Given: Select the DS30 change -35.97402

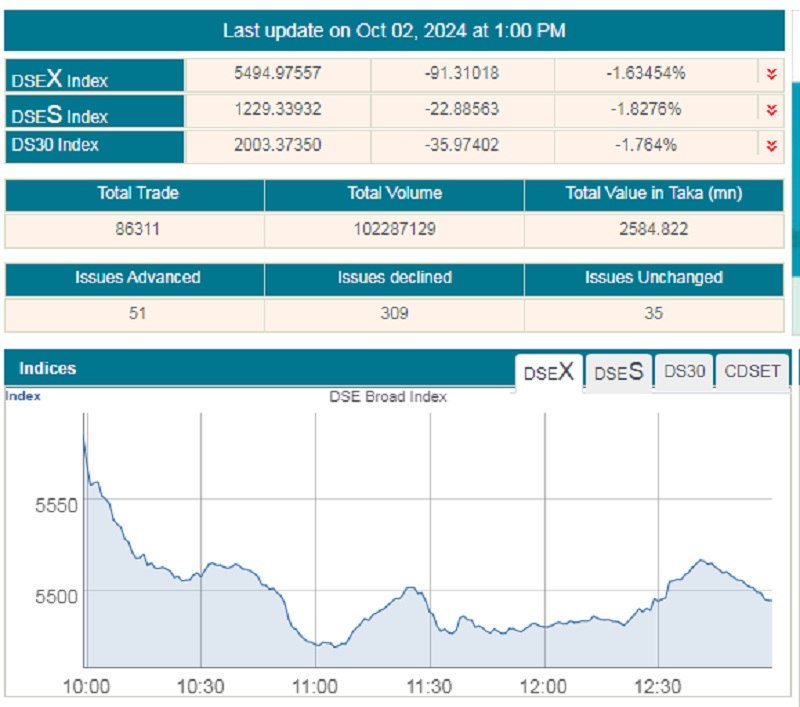Looking at the screenshot, I should pos(462,145).
